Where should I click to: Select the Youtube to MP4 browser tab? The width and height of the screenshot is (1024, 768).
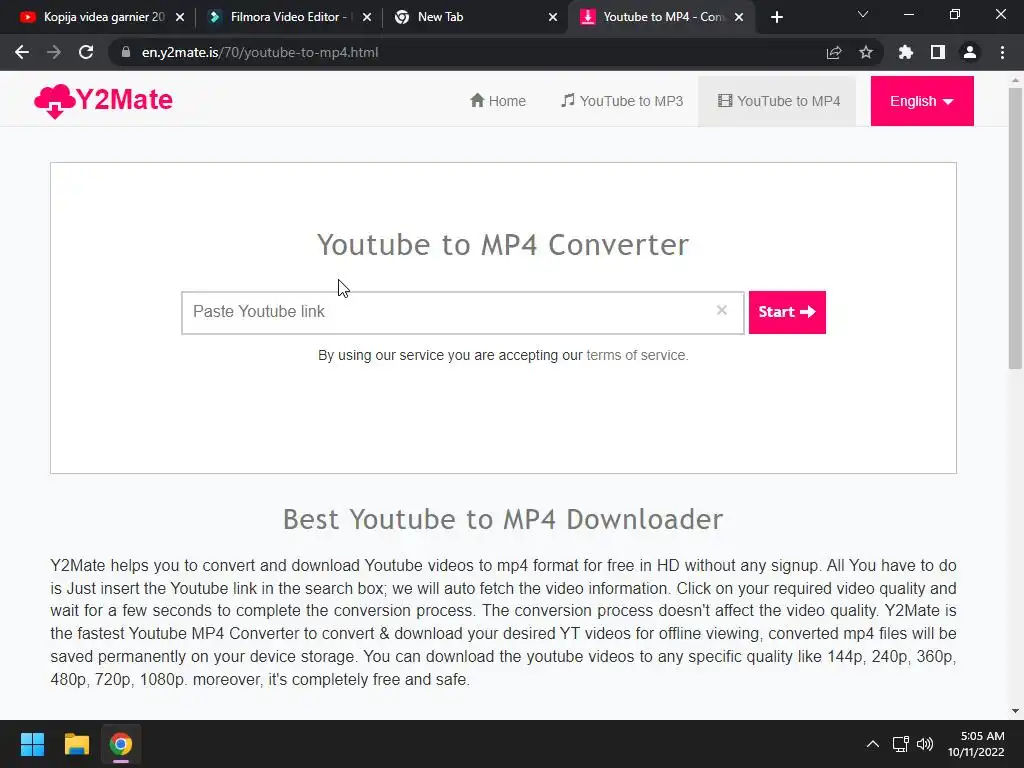coord(660,17)
